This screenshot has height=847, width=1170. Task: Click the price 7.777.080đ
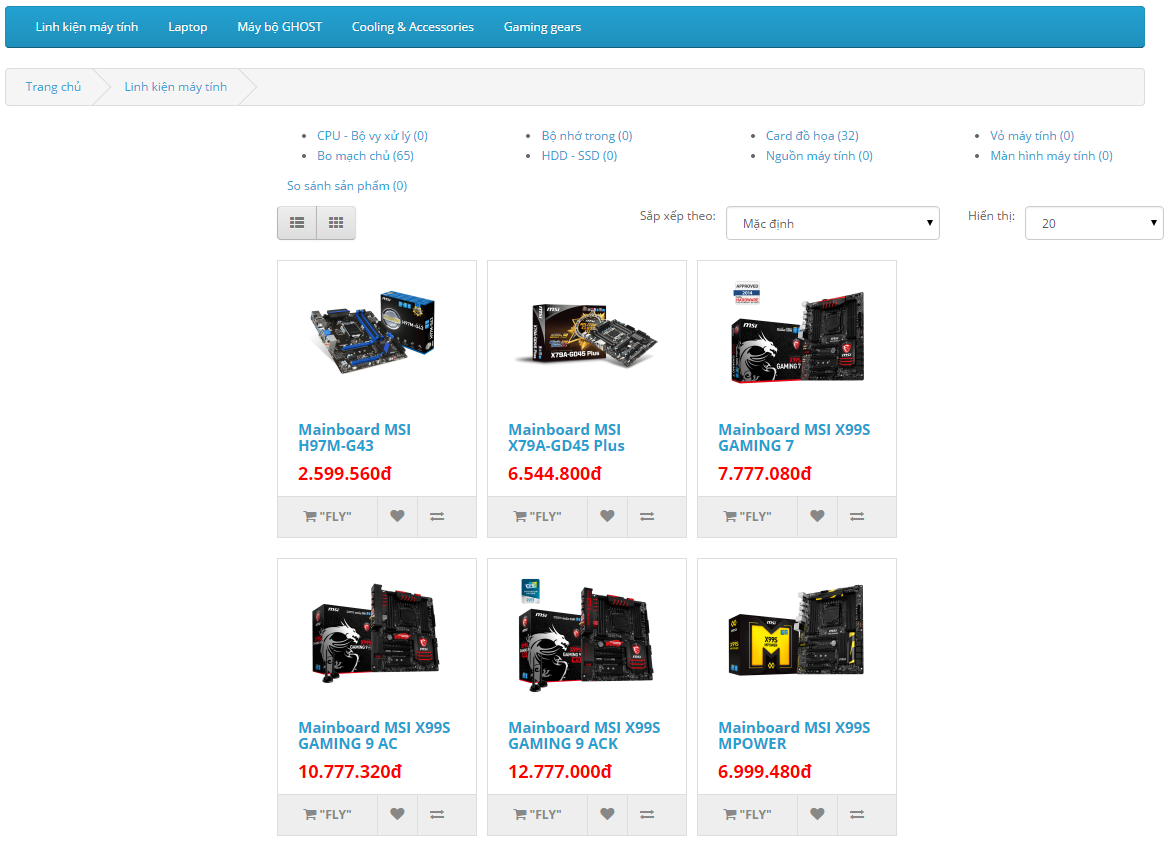(x=764, y=474)
